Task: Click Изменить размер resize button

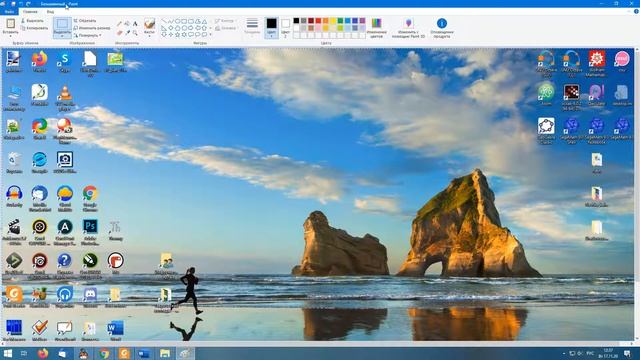Action: [92, 28]
